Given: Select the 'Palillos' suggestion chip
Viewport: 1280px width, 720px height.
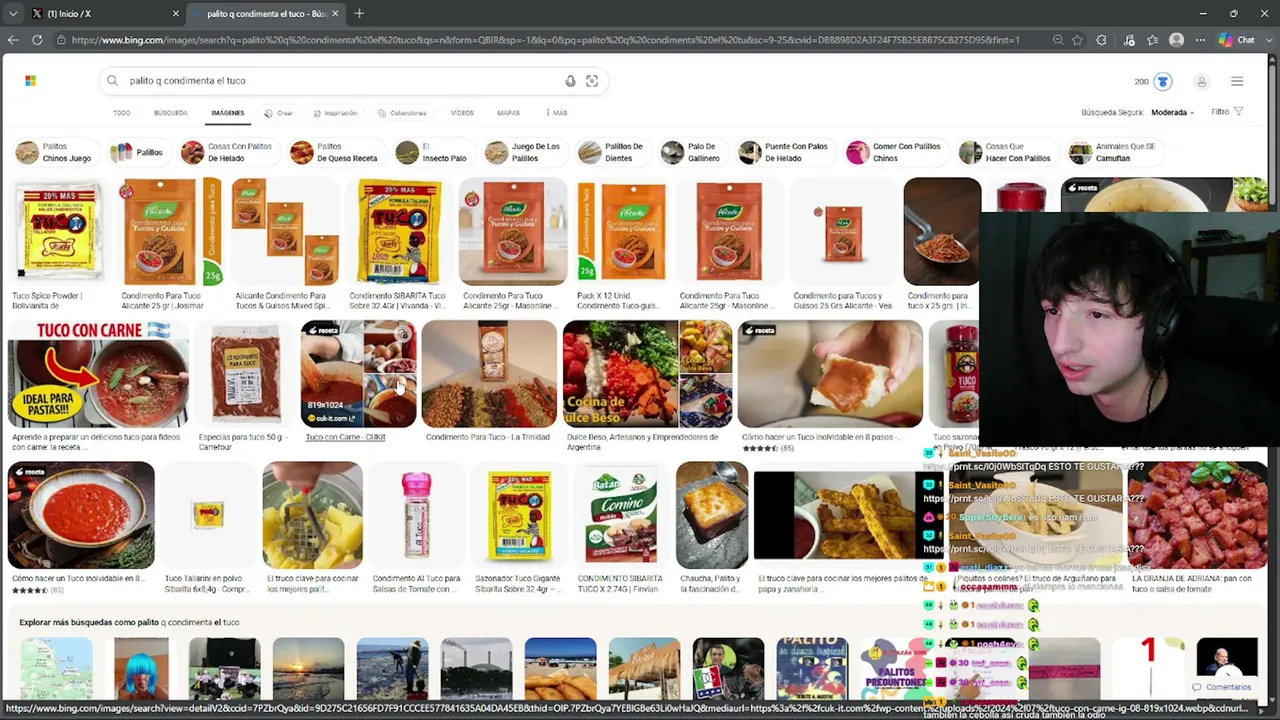Looking at the screenshot, I should [136, 152].
